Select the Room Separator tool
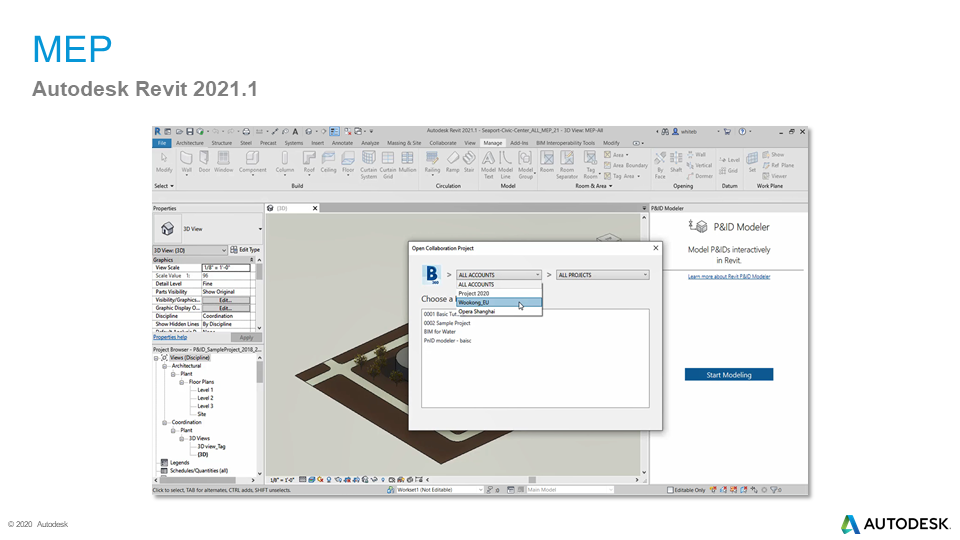Image resolution: width=960 pixels, height=540 pixels. (x=567, y=165)
